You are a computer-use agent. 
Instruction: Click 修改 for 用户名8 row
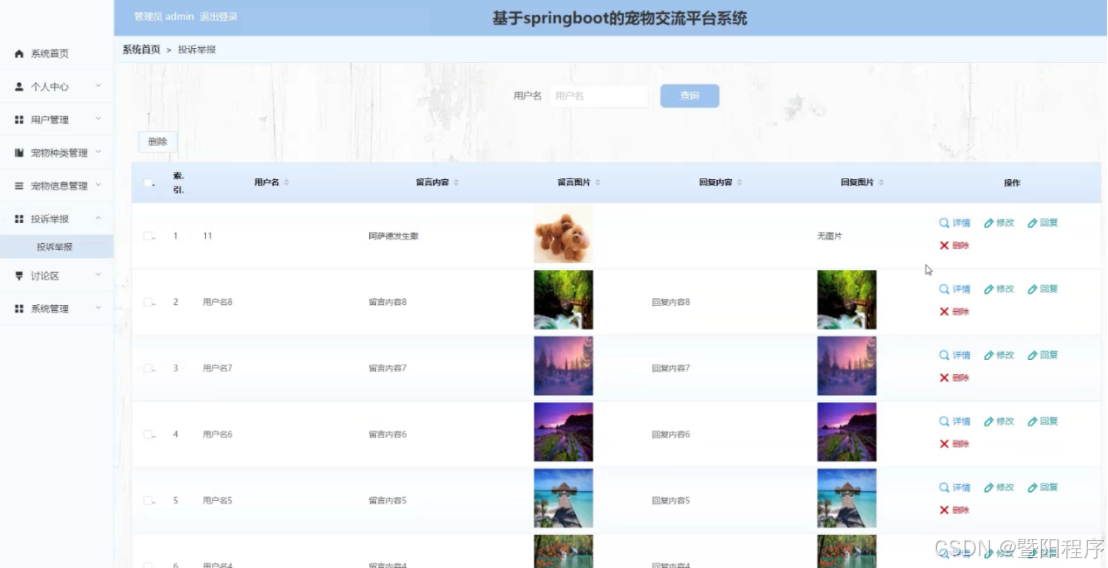coord(999,289)
